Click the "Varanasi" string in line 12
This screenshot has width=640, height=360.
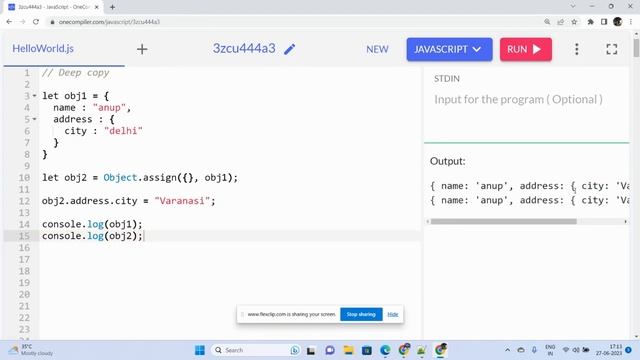point(182,201)
